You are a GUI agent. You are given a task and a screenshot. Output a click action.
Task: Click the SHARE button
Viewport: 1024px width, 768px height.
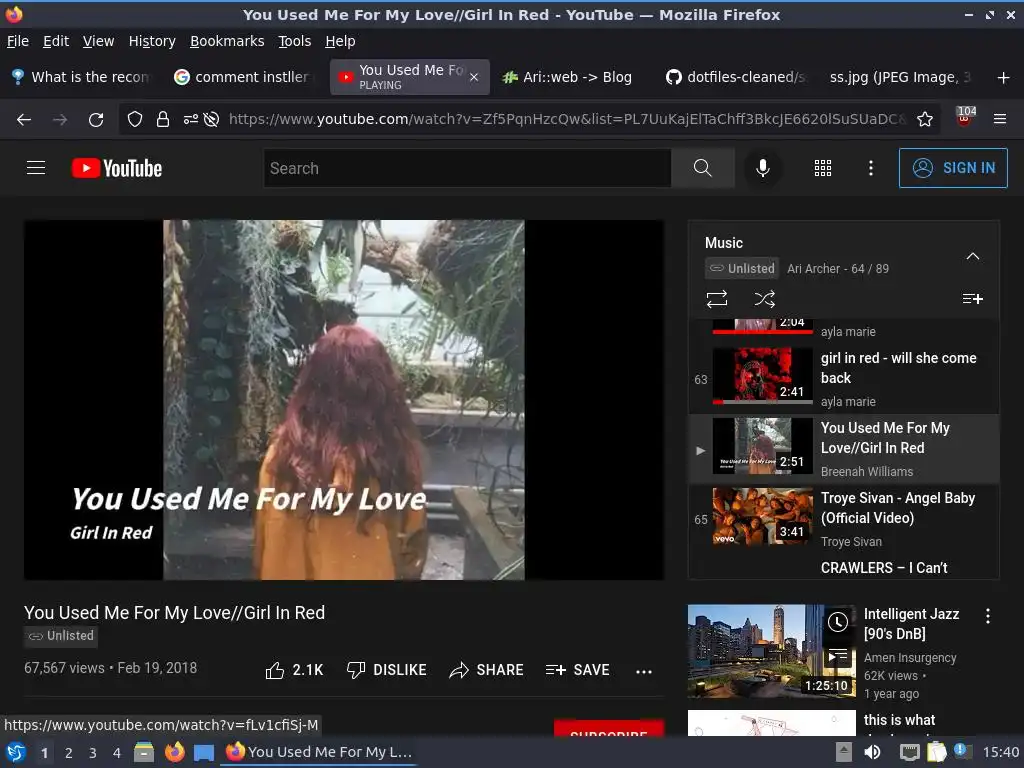[x=487, y=670]
